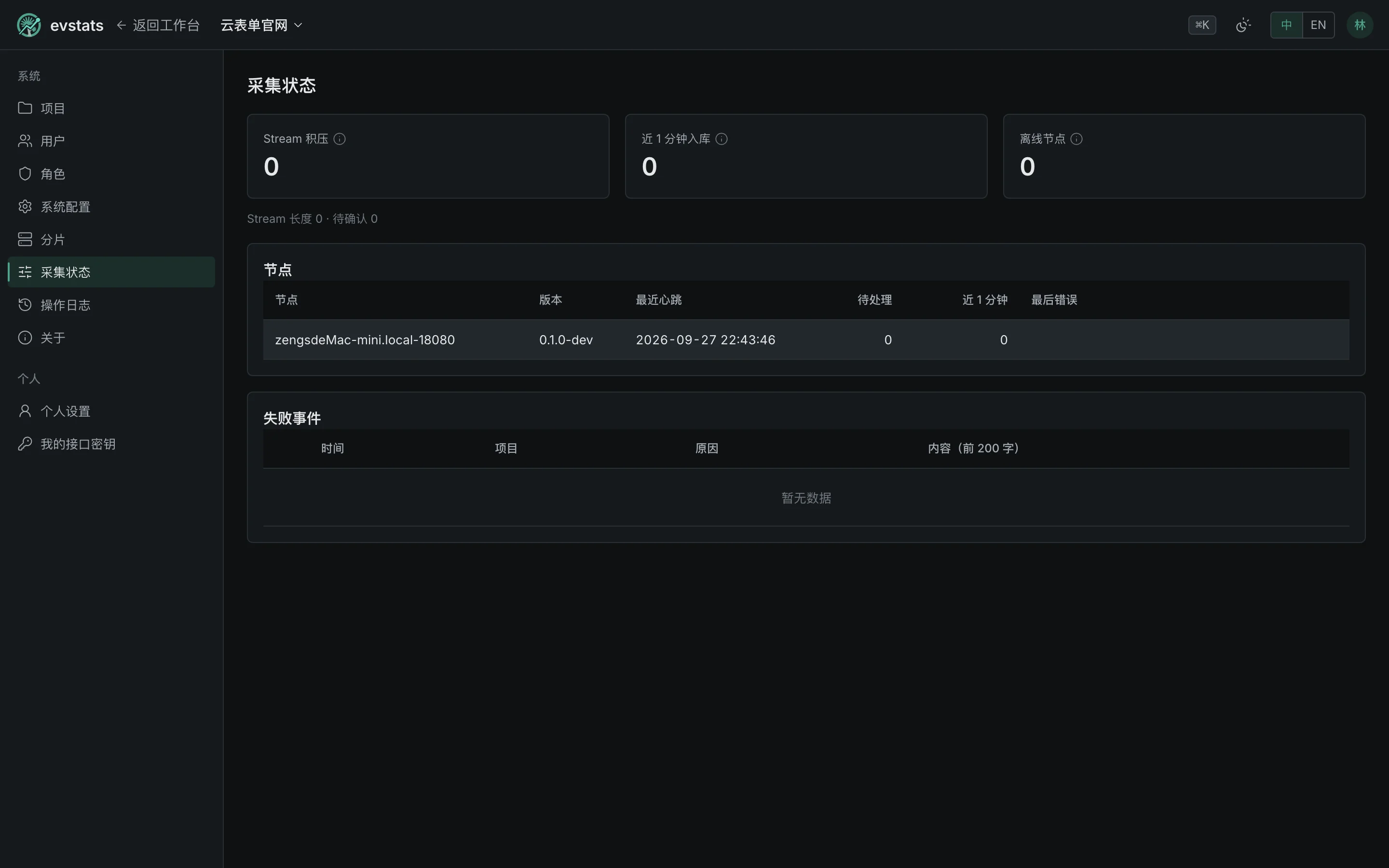
Task: Switch language to 中 Chinese
Action: pos(1286,25)
